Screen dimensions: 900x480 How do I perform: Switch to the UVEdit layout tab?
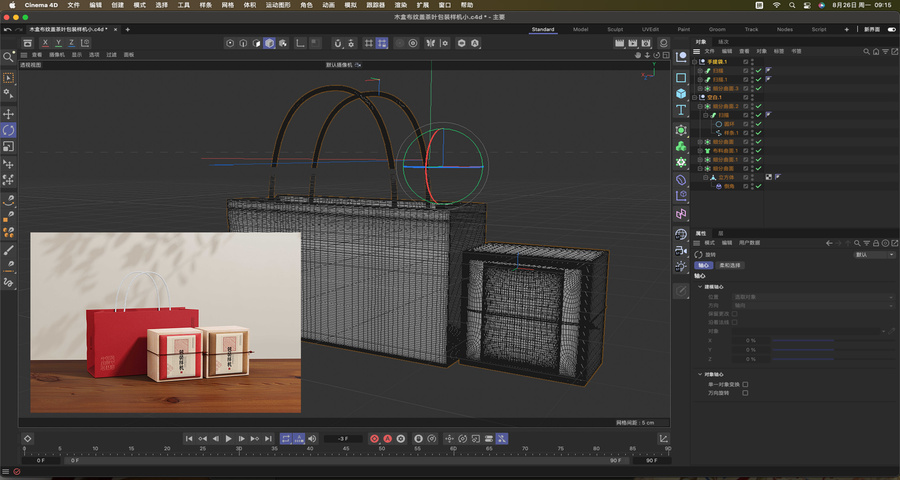click(650, 29)
